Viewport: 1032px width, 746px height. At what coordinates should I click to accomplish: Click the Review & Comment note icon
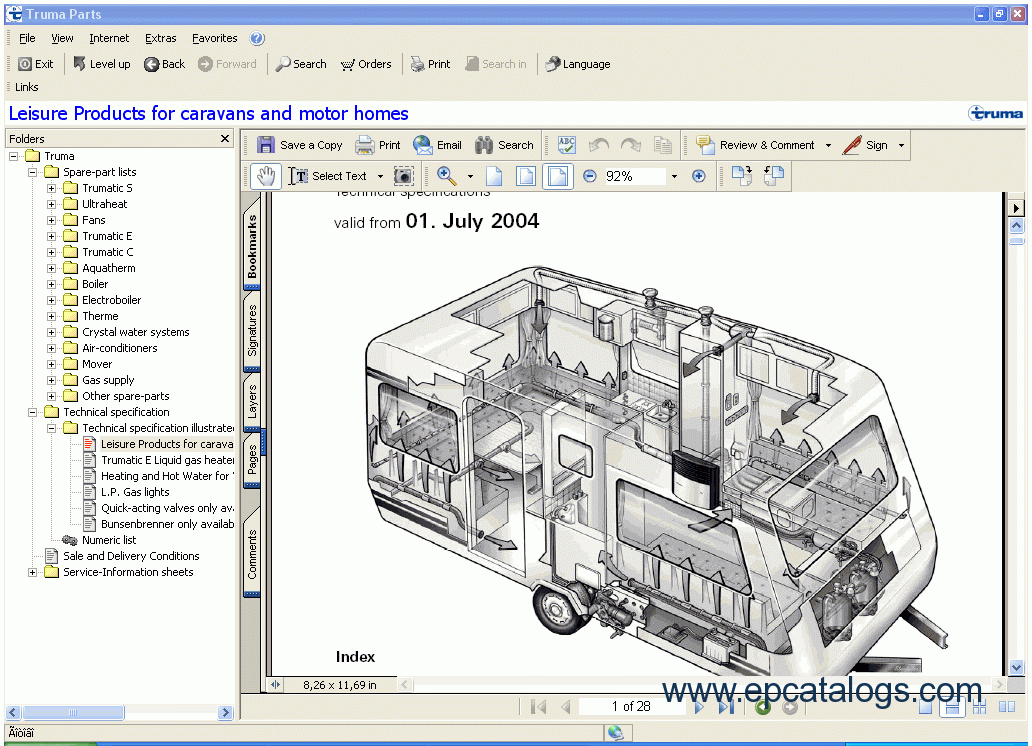706,145
